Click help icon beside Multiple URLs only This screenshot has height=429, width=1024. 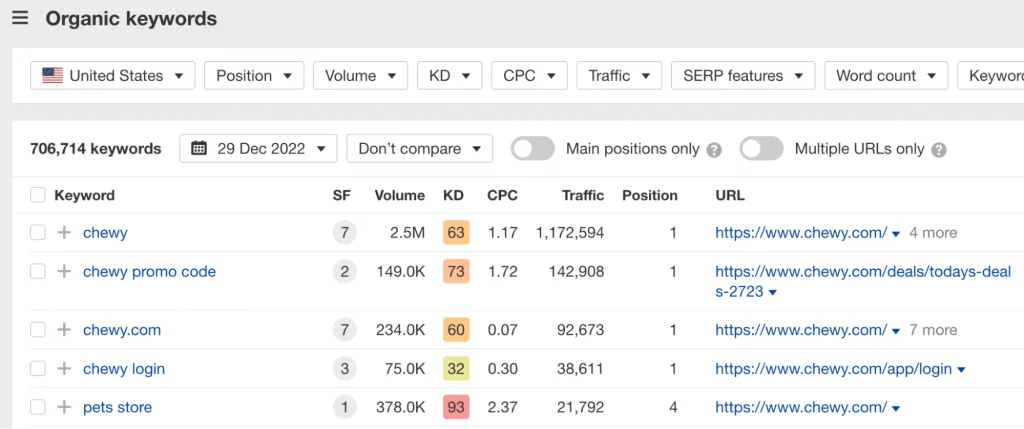pos(939,150)
